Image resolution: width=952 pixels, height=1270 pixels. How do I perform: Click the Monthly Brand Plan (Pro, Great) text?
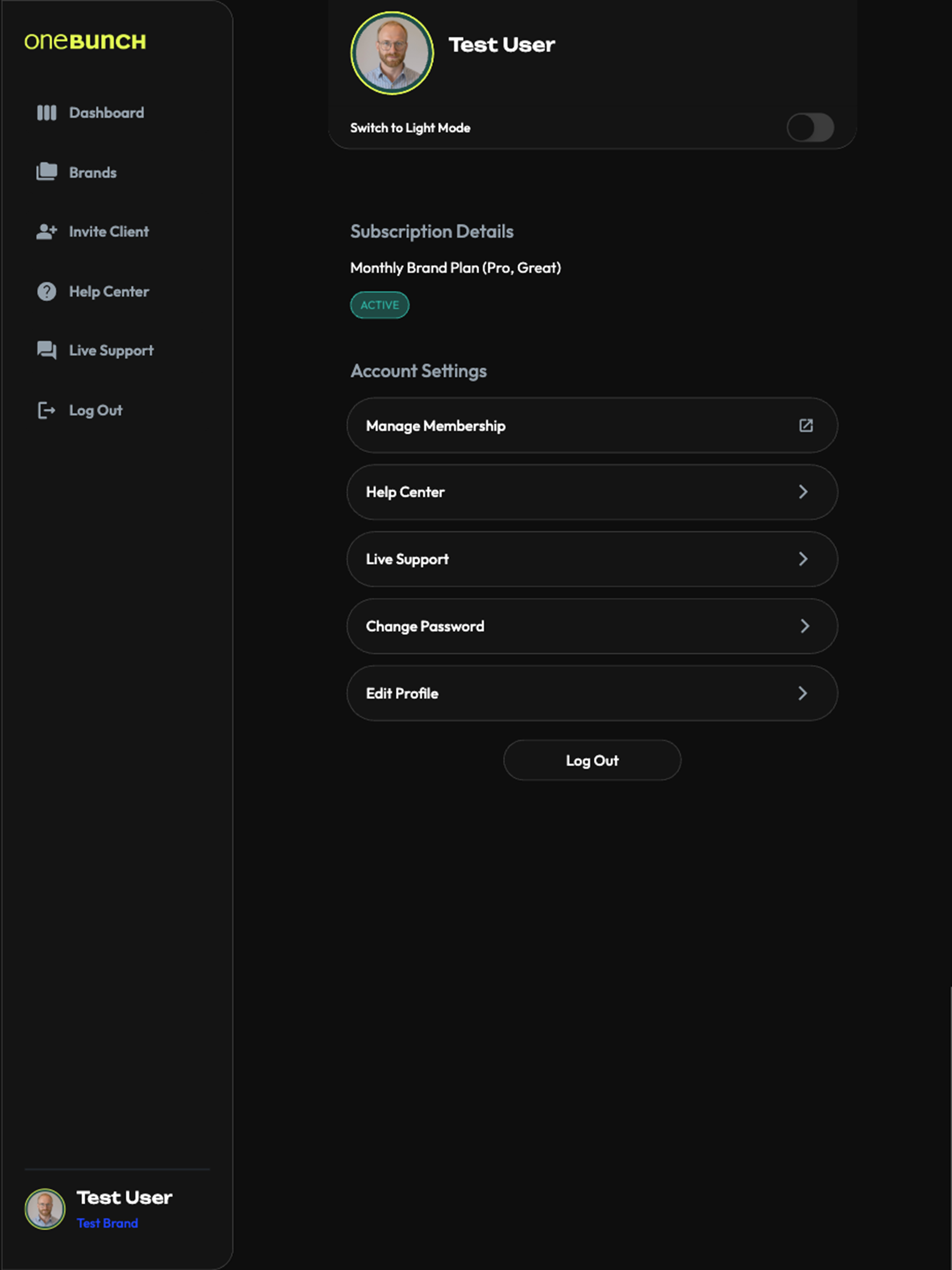[x=456, y=268]
